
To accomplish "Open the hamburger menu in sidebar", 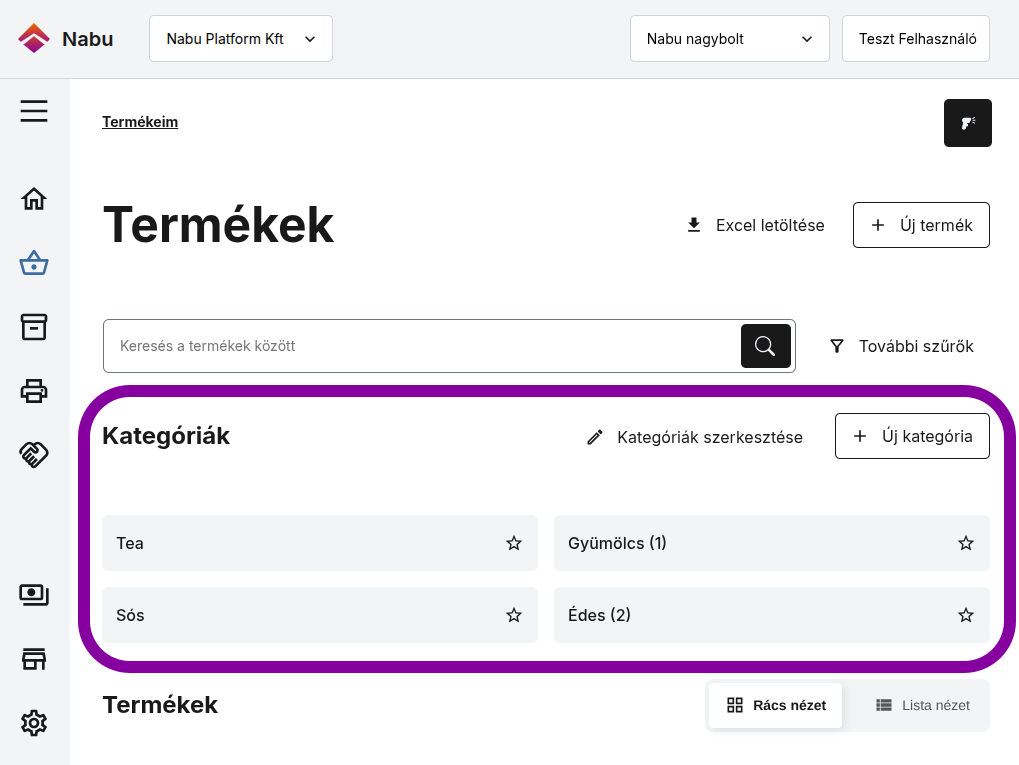I will click(34, 111).
